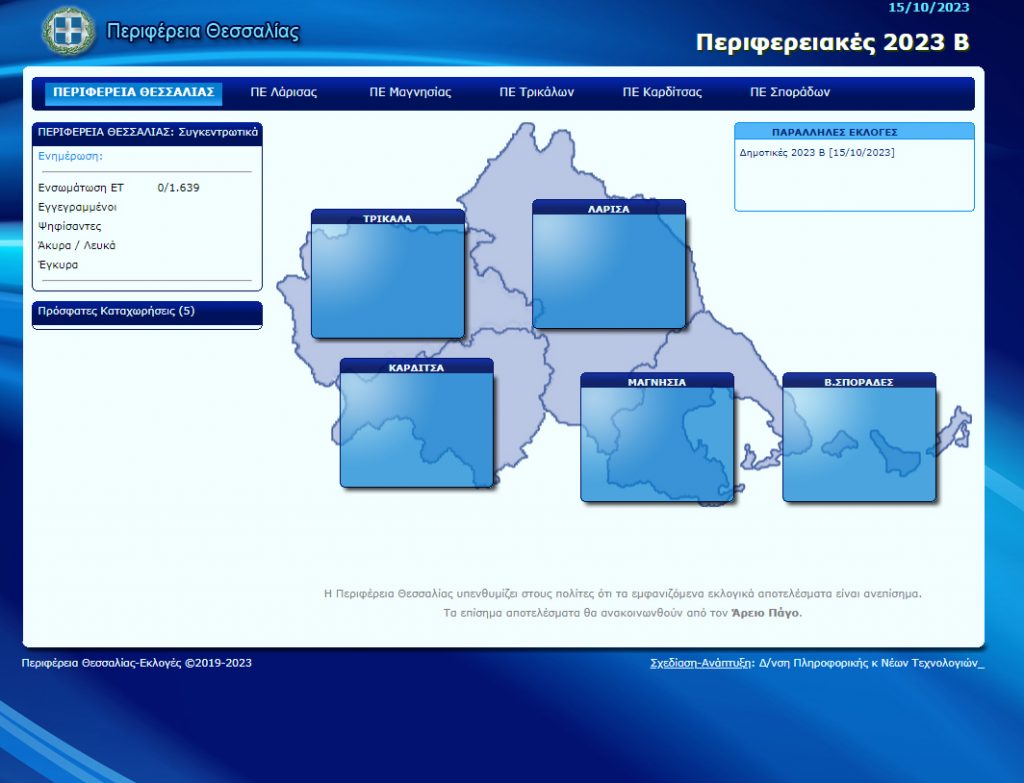Open the ΚΑΡΔΙΤΣΑ map panel
The width and height of the screenshot is (1024, 783).
click(x=416, y=424)
